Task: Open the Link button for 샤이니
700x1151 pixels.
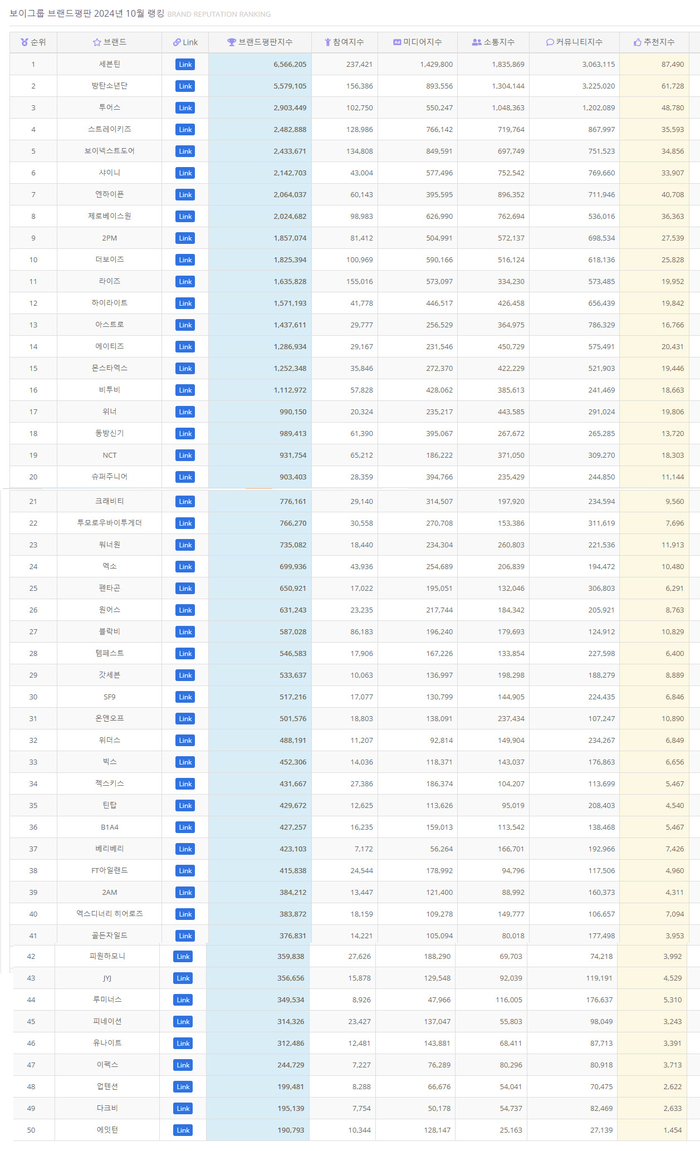Action: (x=185, y=173)
